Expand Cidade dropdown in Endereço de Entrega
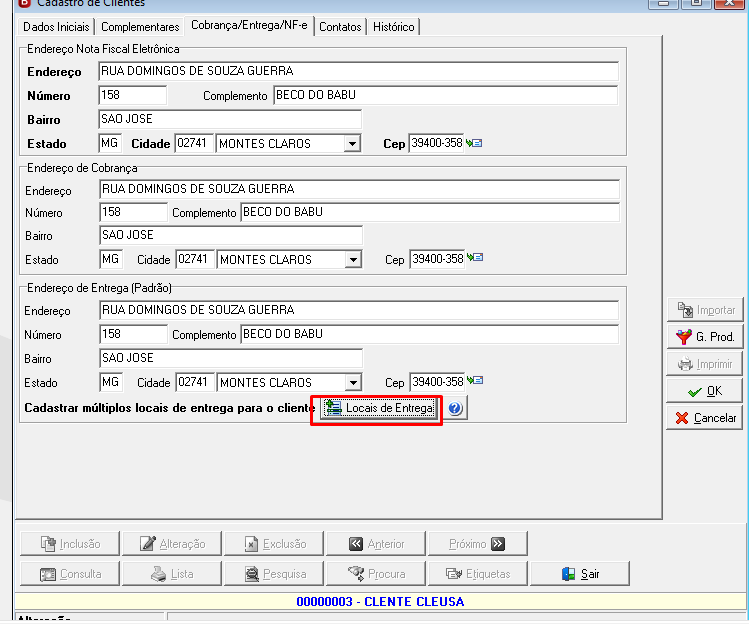749x624 pixels. coord(353,383)
